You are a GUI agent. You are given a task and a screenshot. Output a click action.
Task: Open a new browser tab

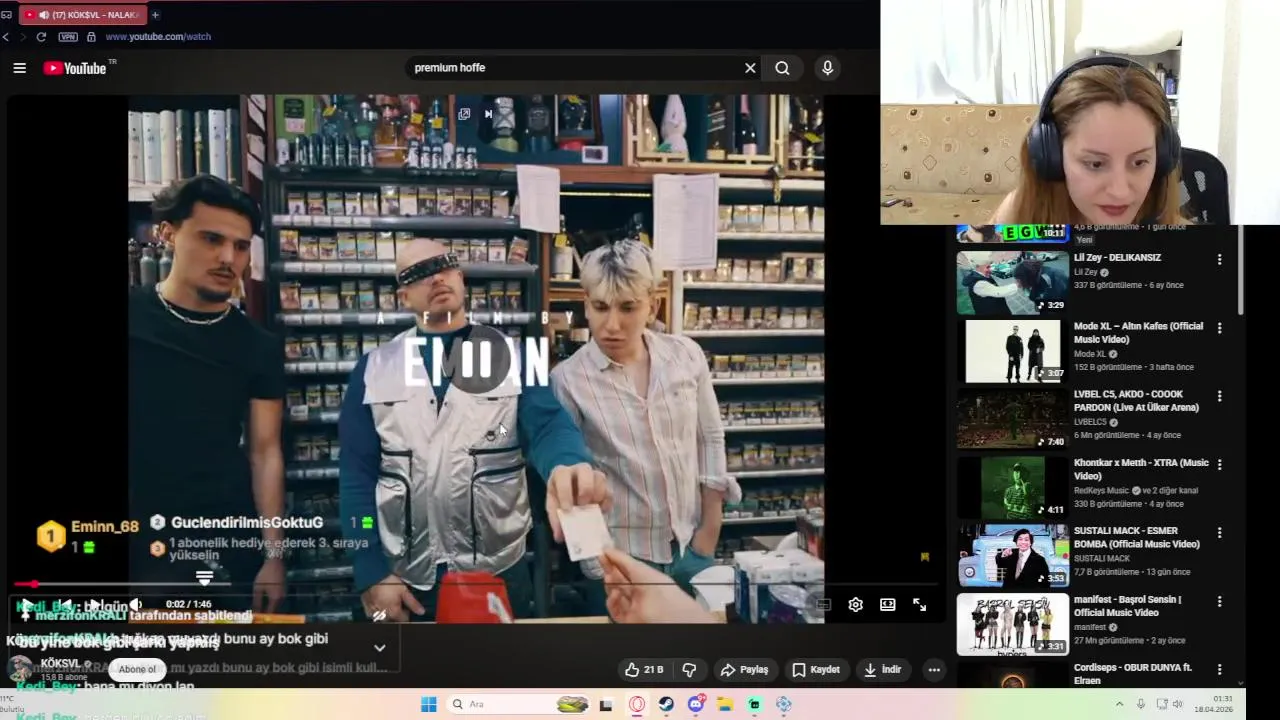click(x=155, y=15)
